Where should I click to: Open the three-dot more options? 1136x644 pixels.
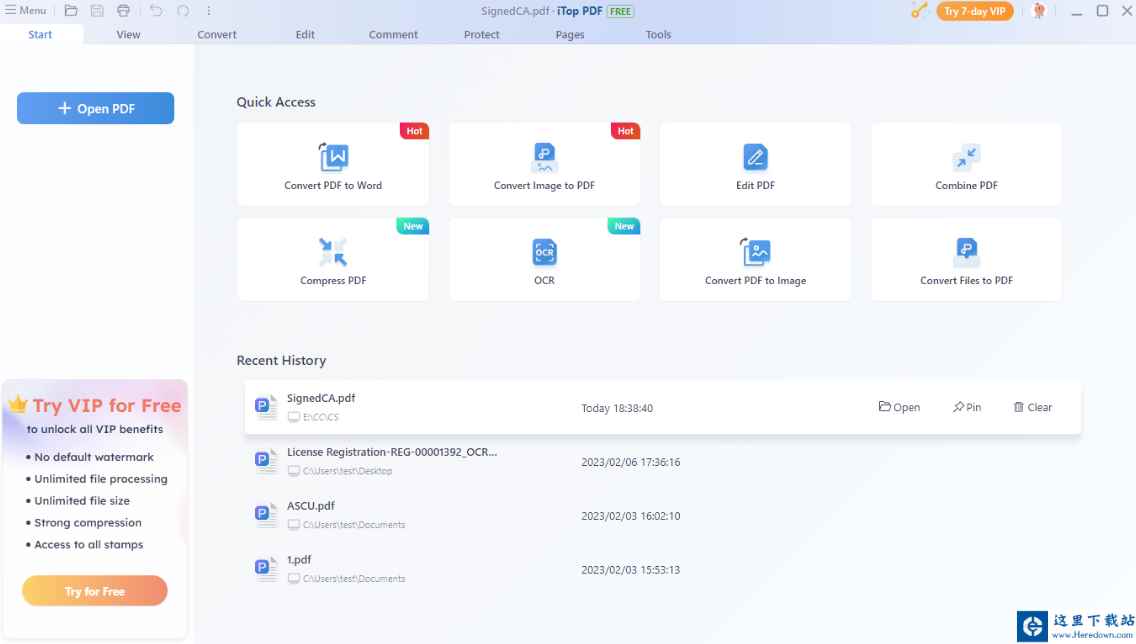point(209,11)
